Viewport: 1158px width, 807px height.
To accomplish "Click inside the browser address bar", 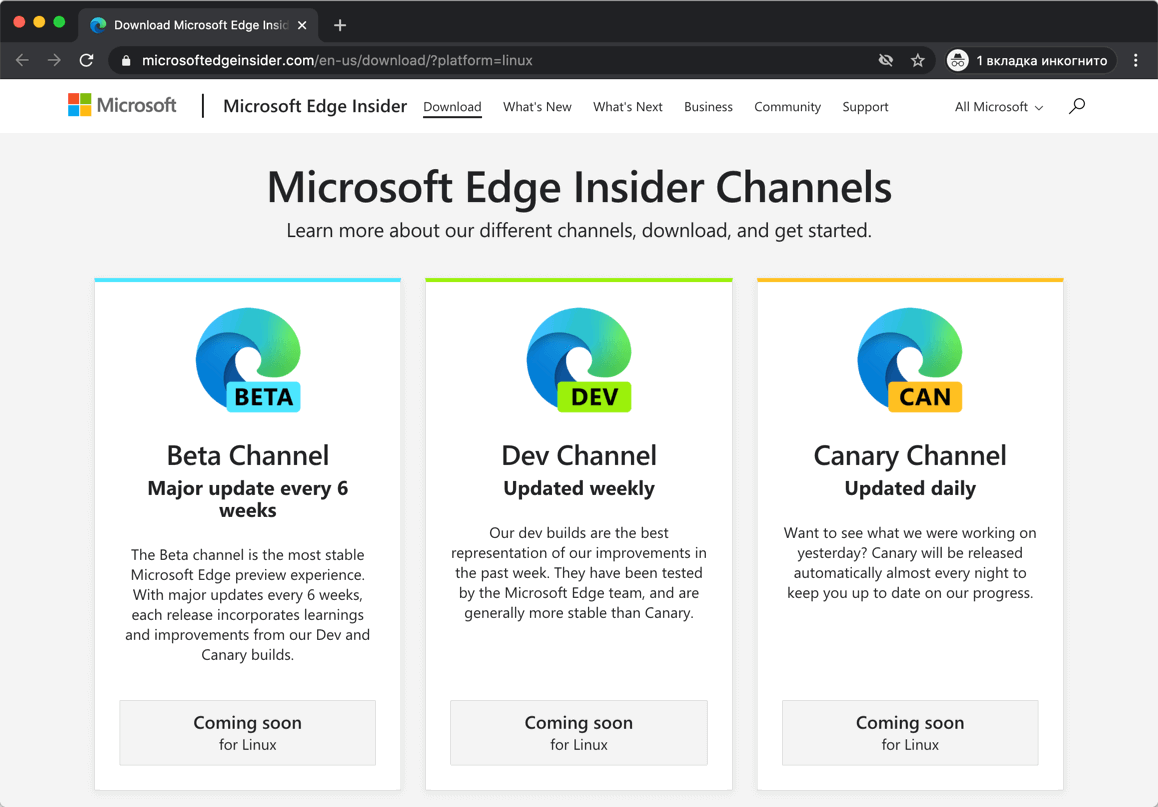I will [450, 60].
